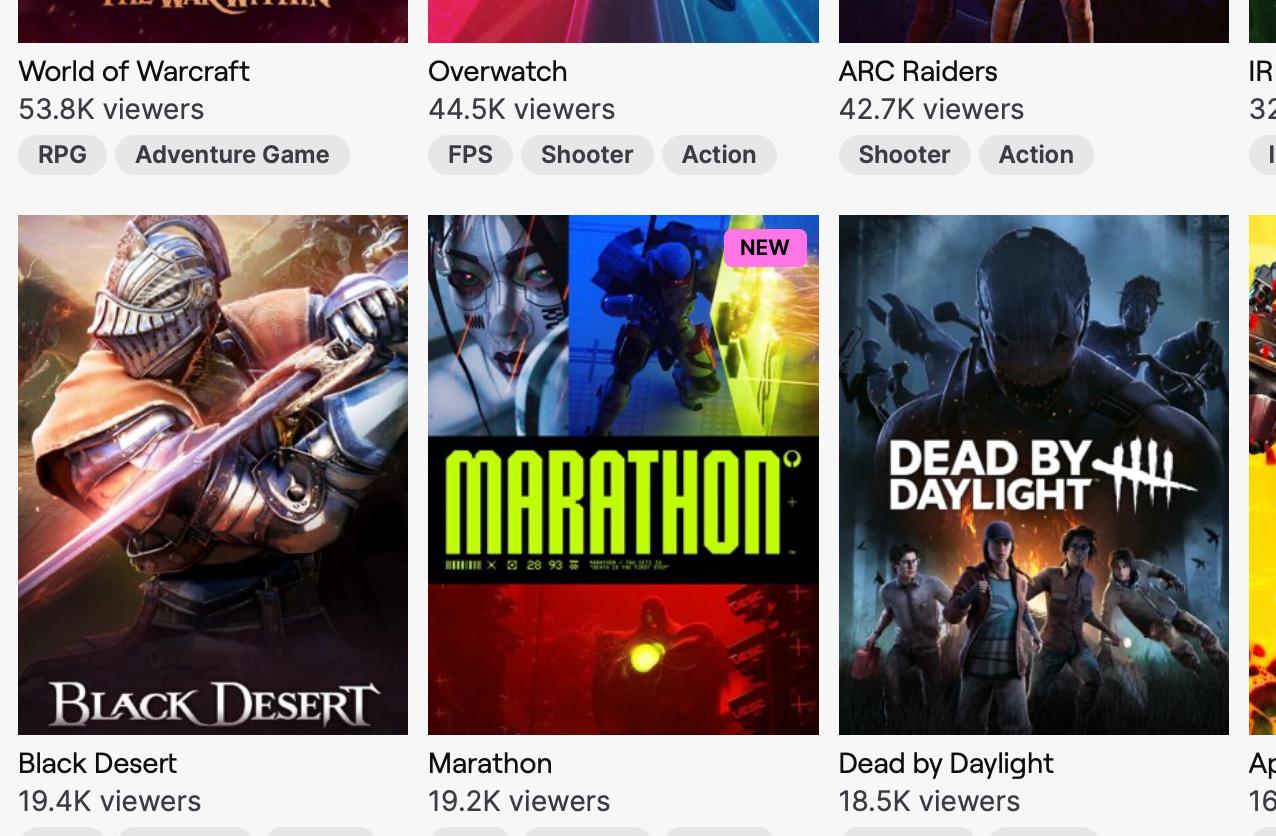This screenshot has height=836, width=1276.
Task: Select the Adventure Game tag
Action: pos(232,155)
